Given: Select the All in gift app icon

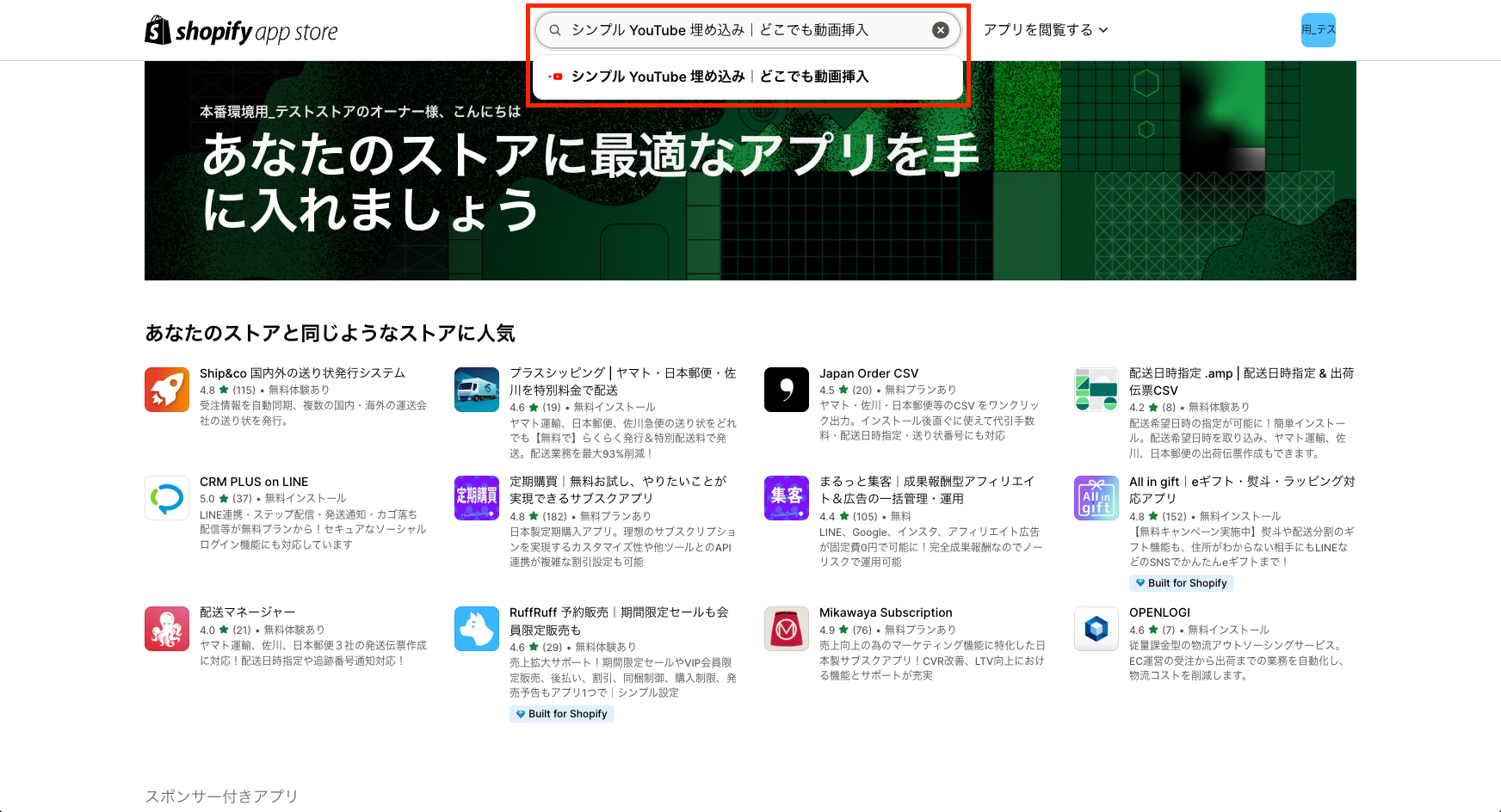Looking at the screenshot, I should [1096, 498].
